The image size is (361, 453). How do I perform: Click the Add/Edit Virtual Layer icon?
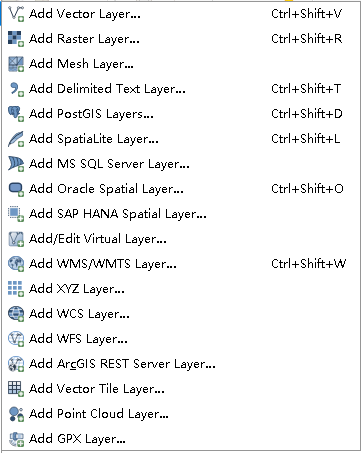[16, 239]
